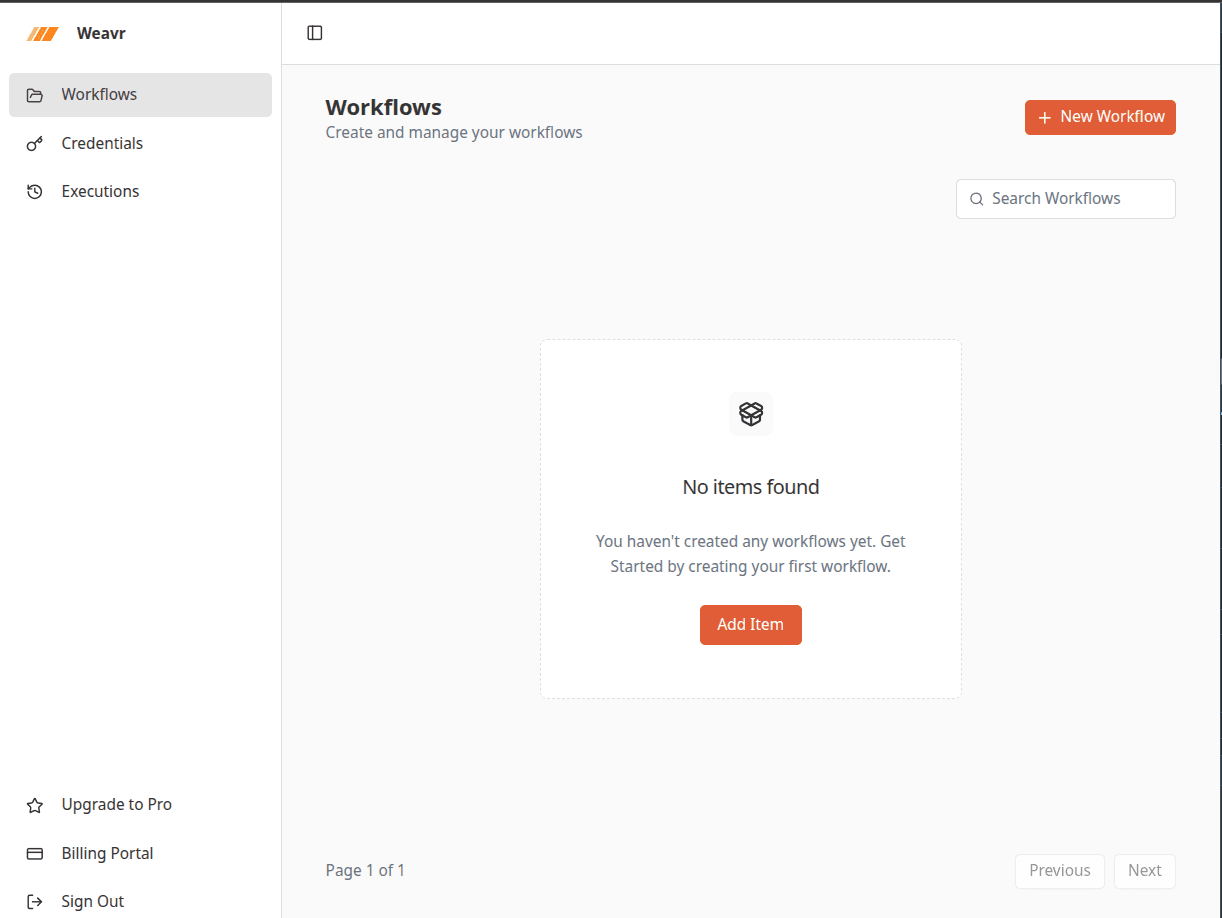Click the Previous pagination button
This screenshot has height=918, width=1222.
tap(1059, 871)
